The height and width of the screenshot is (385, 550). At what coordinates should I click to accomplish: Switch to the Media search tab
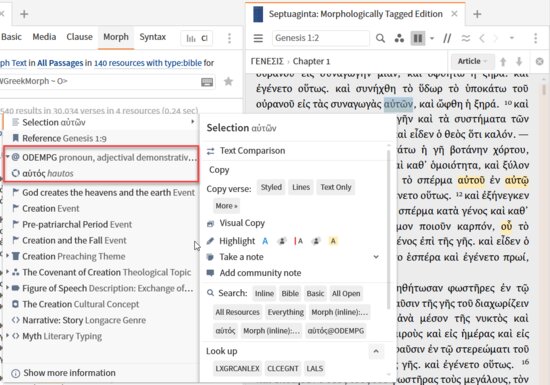44,37
